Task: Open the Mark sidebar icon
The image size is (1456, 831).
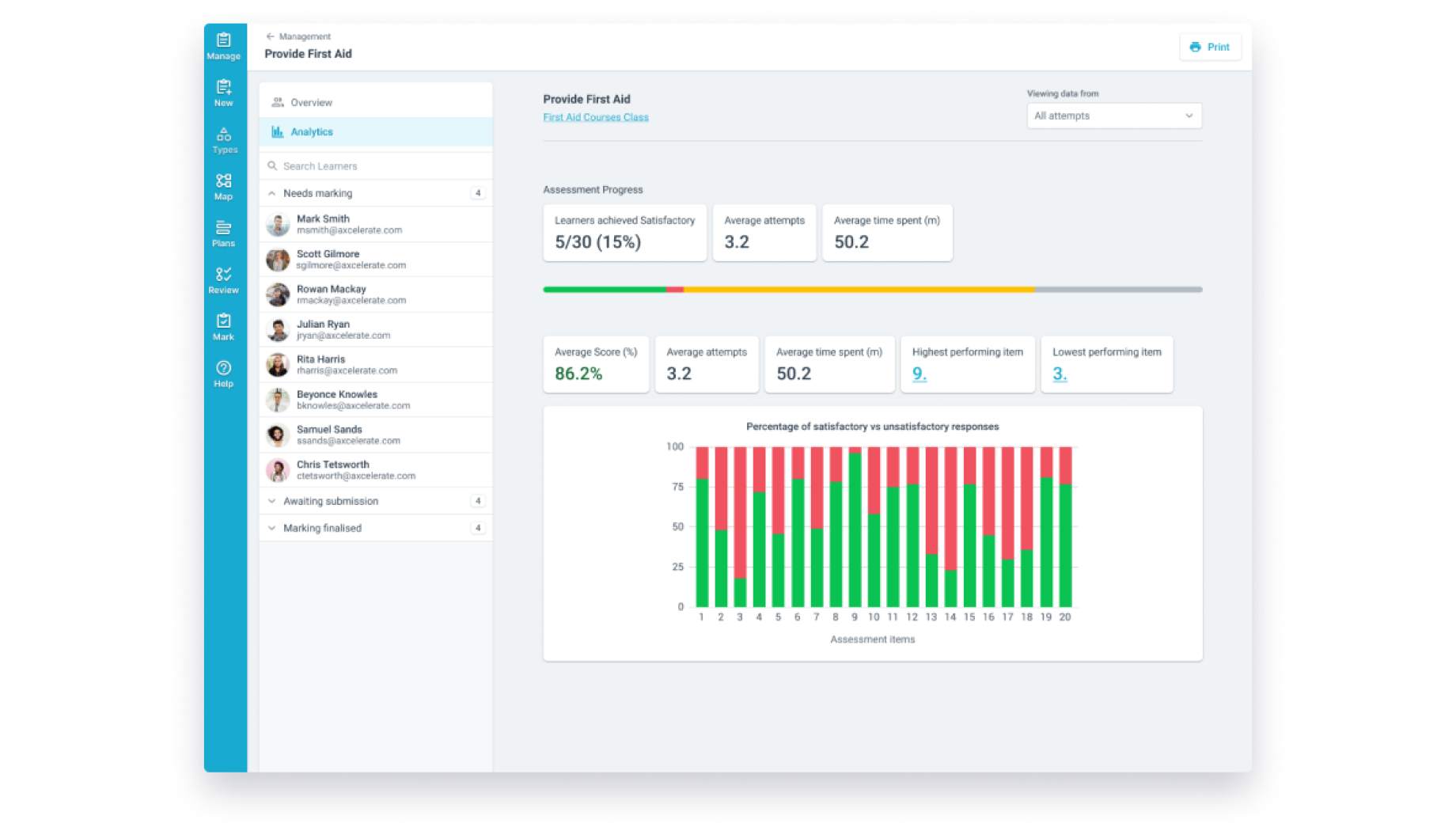Action: 224,326
